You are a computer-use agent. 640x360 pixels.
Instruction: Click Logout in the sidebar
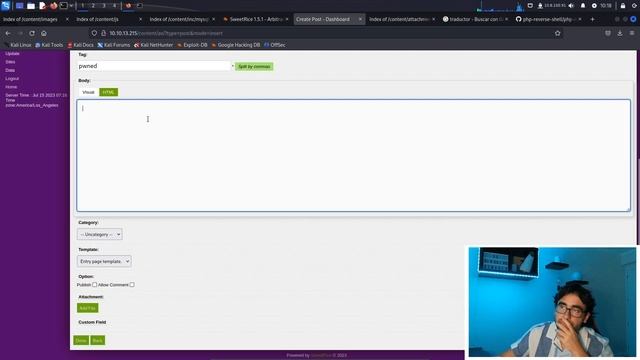(x=12, y=78)
